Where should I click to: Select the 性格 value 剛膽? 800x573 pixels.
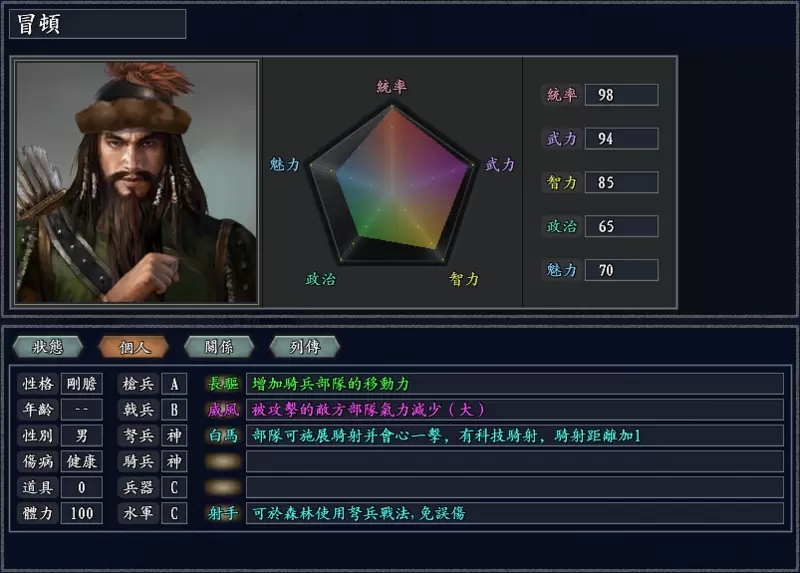(x=82, y=384)
